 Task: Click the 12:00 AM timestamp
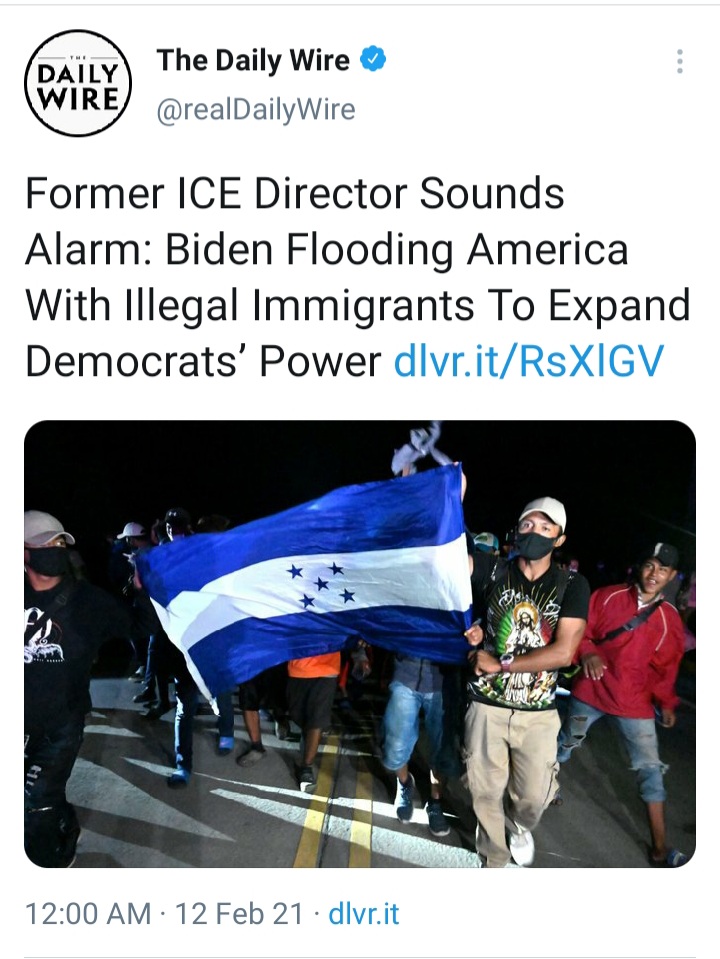tap(88, 914)
